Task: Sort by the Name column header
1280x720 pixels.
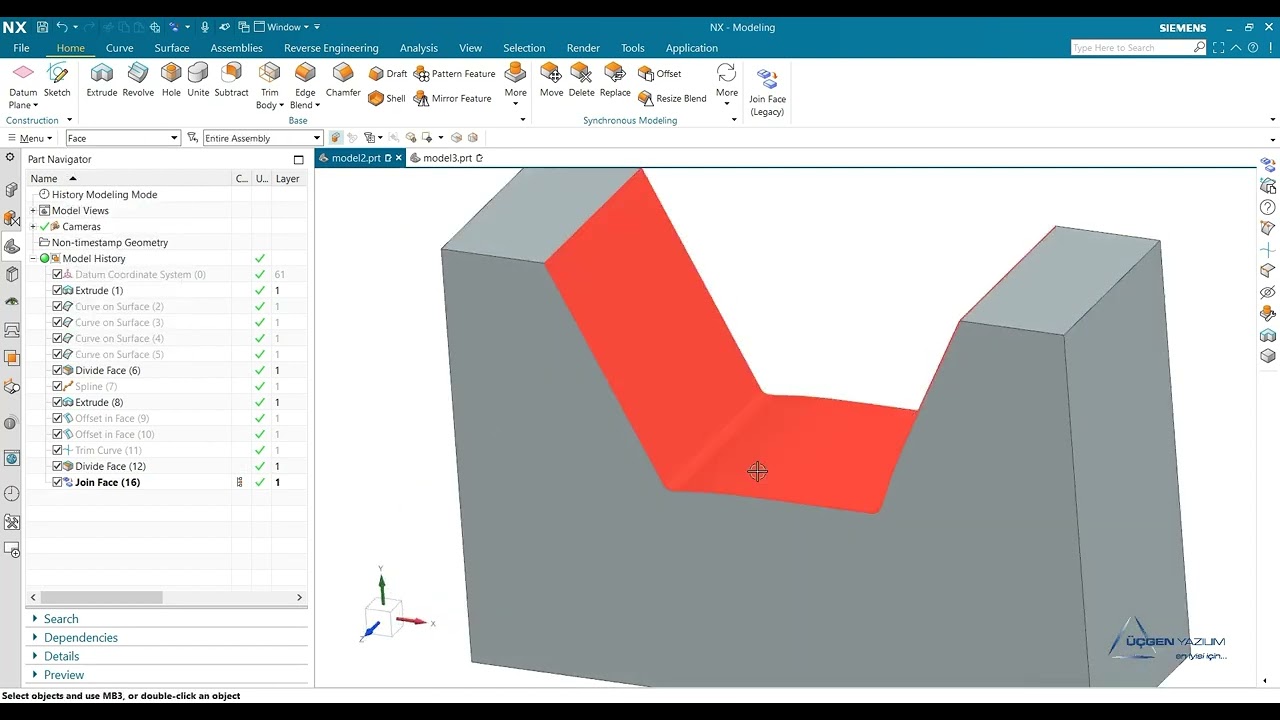Action: tap(44, 178)
